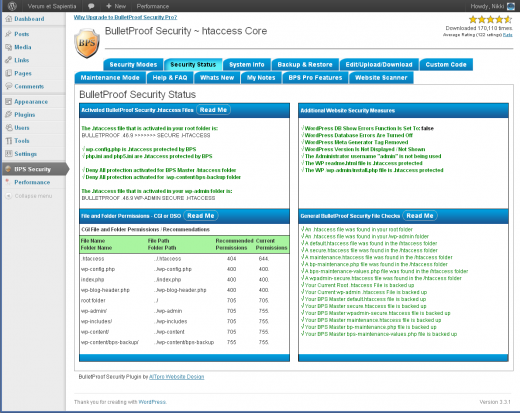Open Dashboard in sidebar menu

click(29, 19)
